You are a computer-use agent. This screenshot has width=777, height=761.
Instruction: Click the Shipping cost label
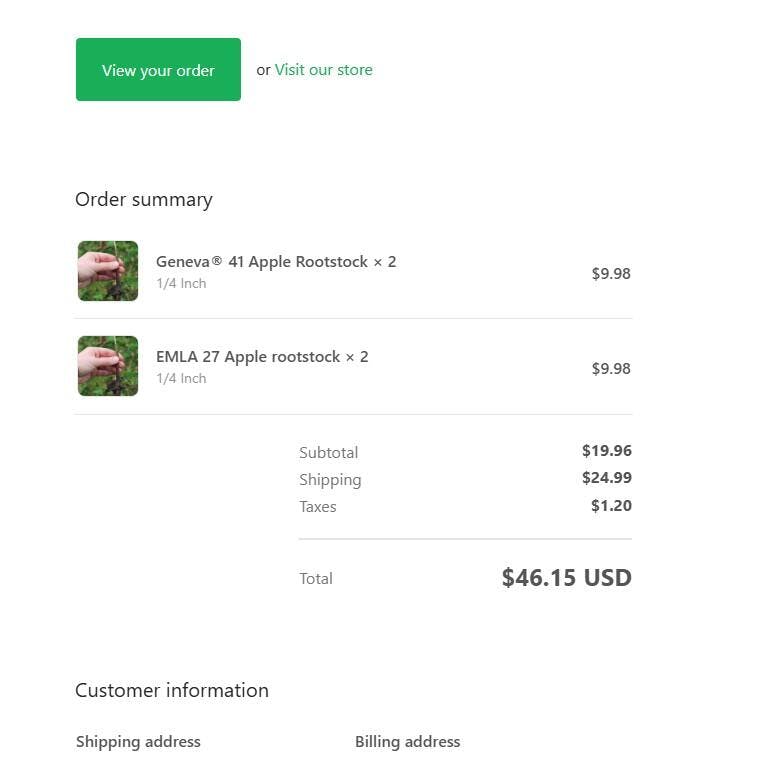[330, 479]
